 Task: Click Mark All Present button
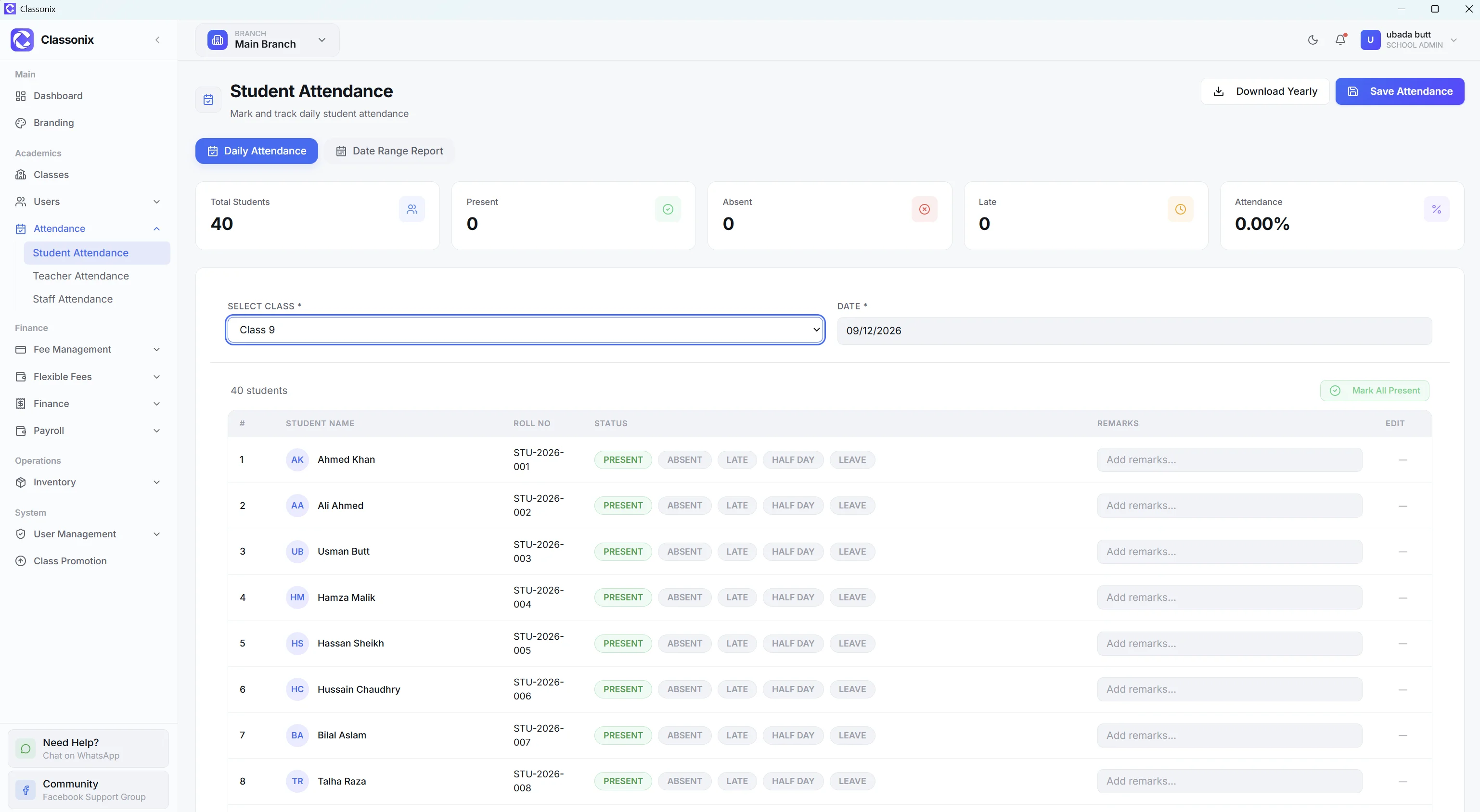[1374, 391]
